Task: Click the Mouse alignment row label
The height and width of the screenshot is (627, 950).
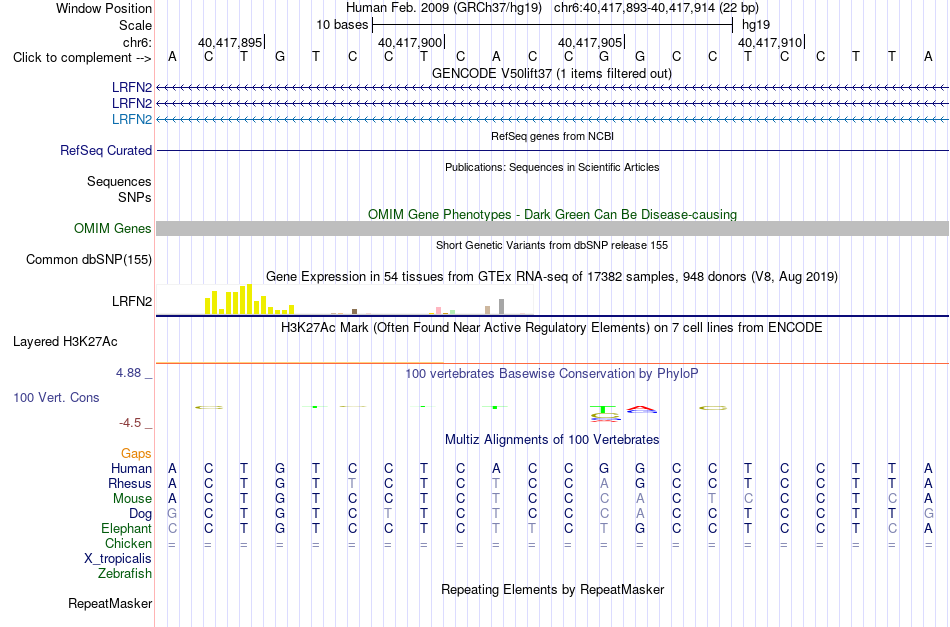Action: pyautogui.click(x=132, y=499)
